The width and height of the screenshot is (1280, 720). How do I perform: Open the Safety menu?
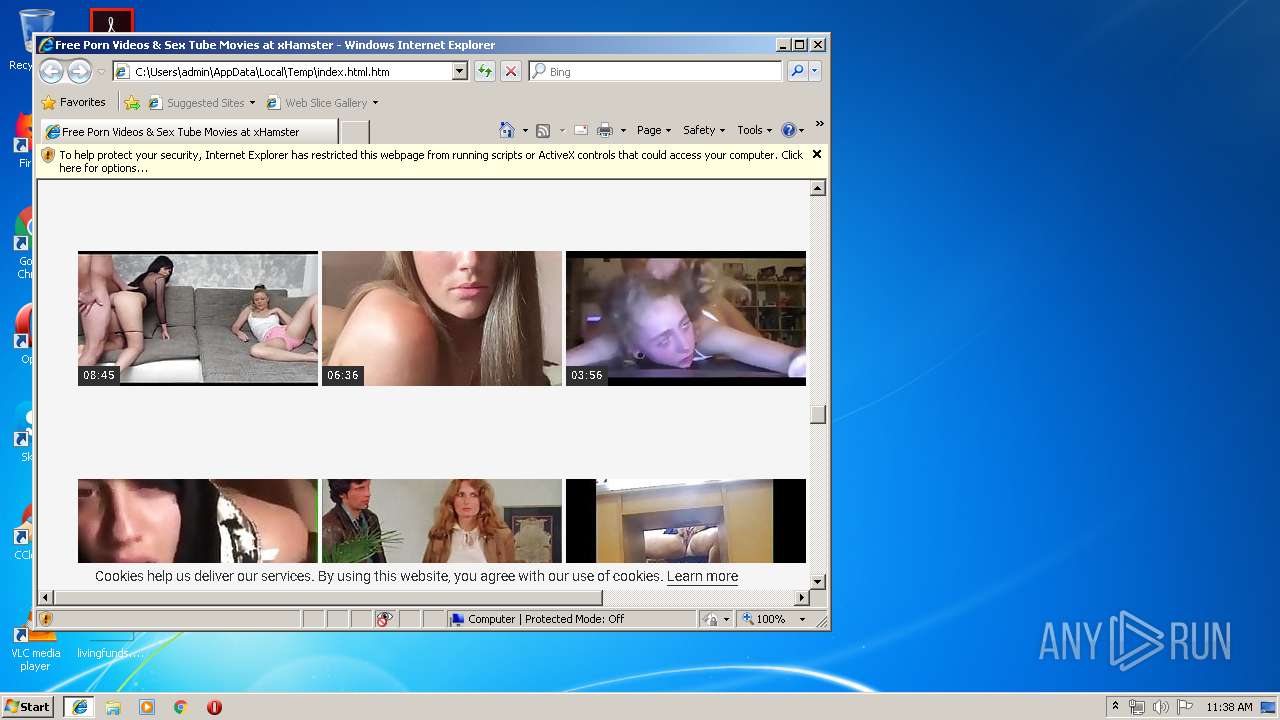[705, 130]
